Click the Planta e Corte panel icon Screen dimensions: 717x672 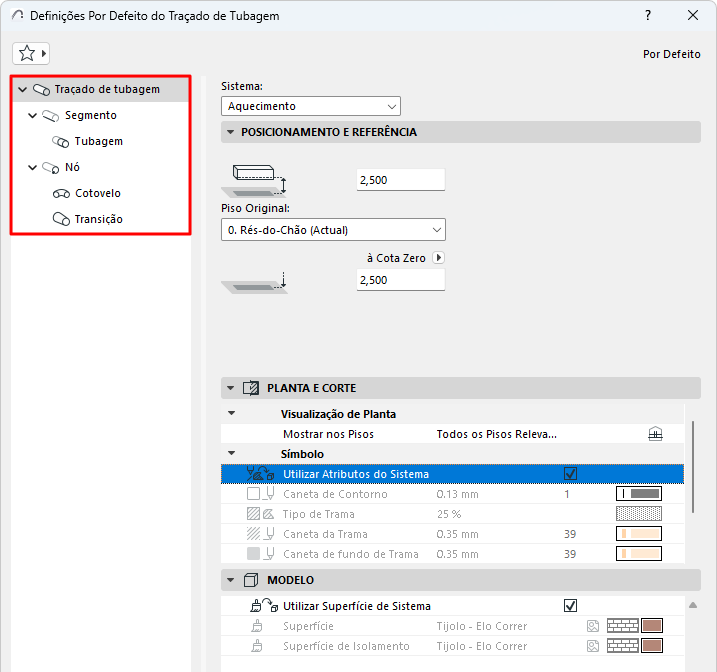coord(251,388)
